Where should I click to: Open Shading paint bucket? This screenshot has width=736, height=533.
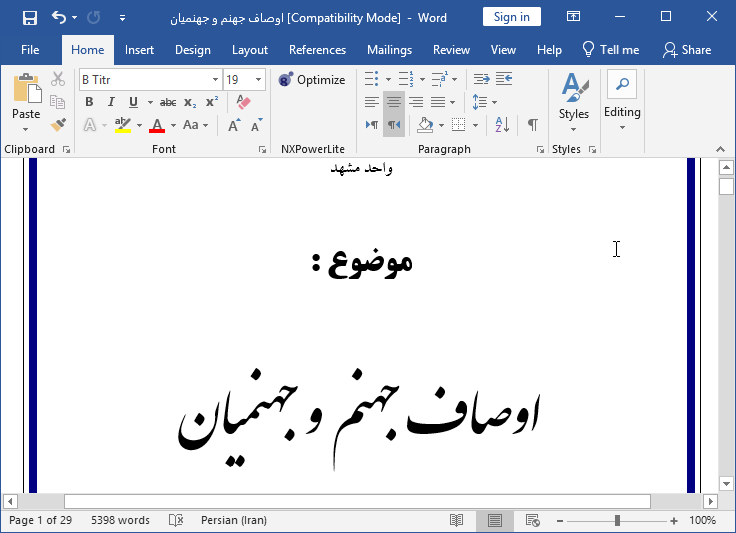(425, 125)
